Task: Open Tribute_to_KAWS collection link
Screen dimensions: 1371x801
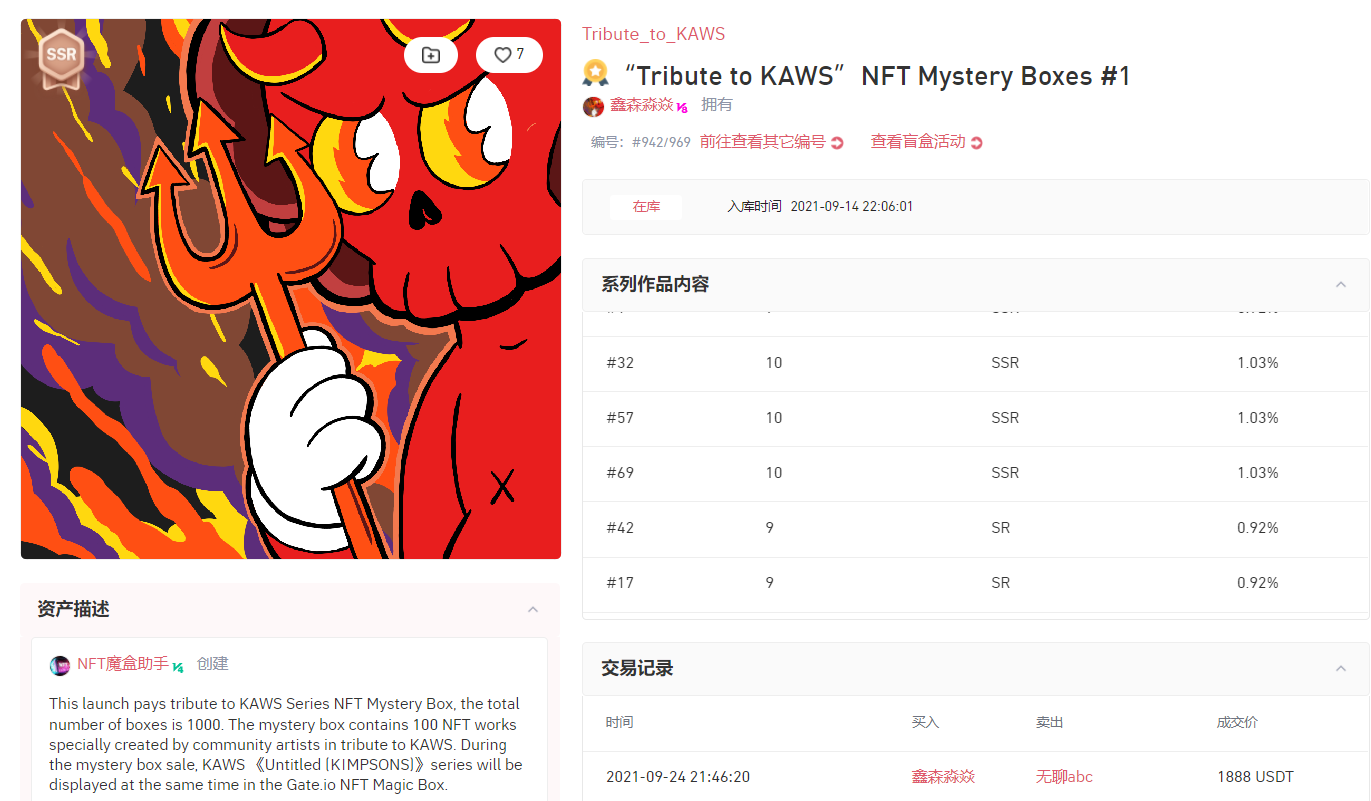Action: 654,34
